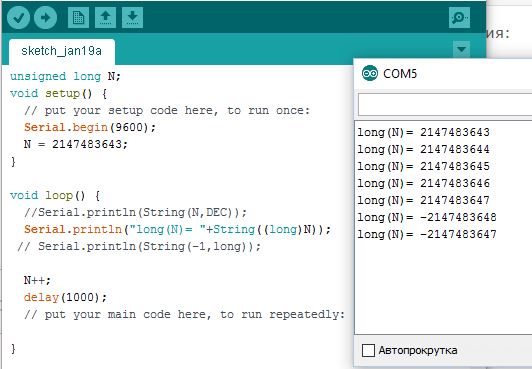Viewport: 532px width, 369px height.
Task: Click the 'void setup() {' line
Action: (x=58, y=93)
